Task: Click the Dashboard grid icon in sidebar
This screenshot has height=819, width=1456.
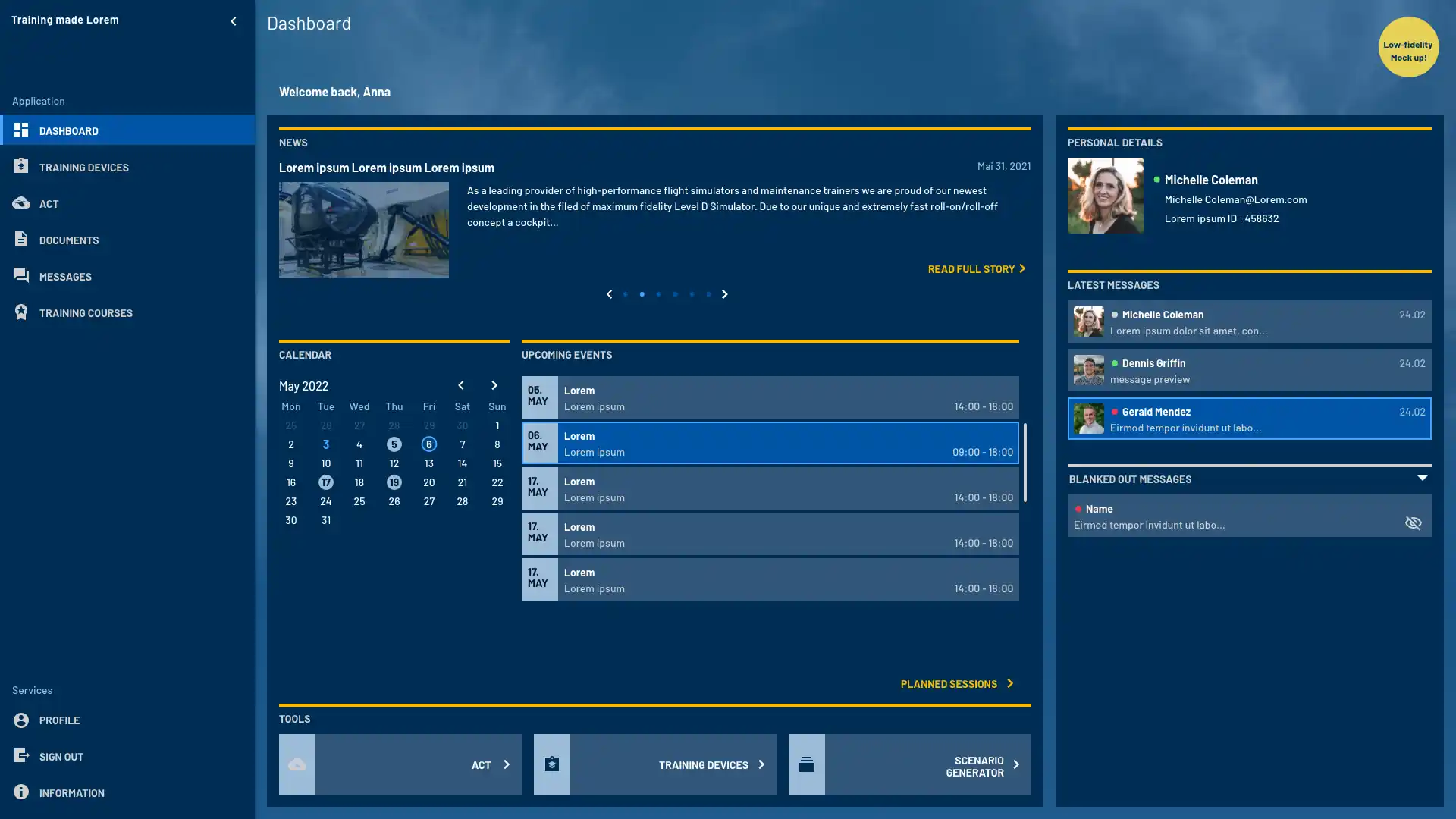Action: [21, 130]
